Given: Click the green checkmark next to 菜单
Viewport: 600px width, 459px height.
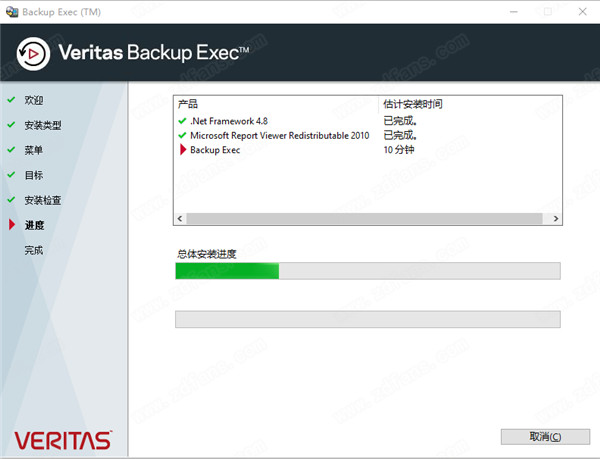Looking at the screenshot, I should [11, 150].
